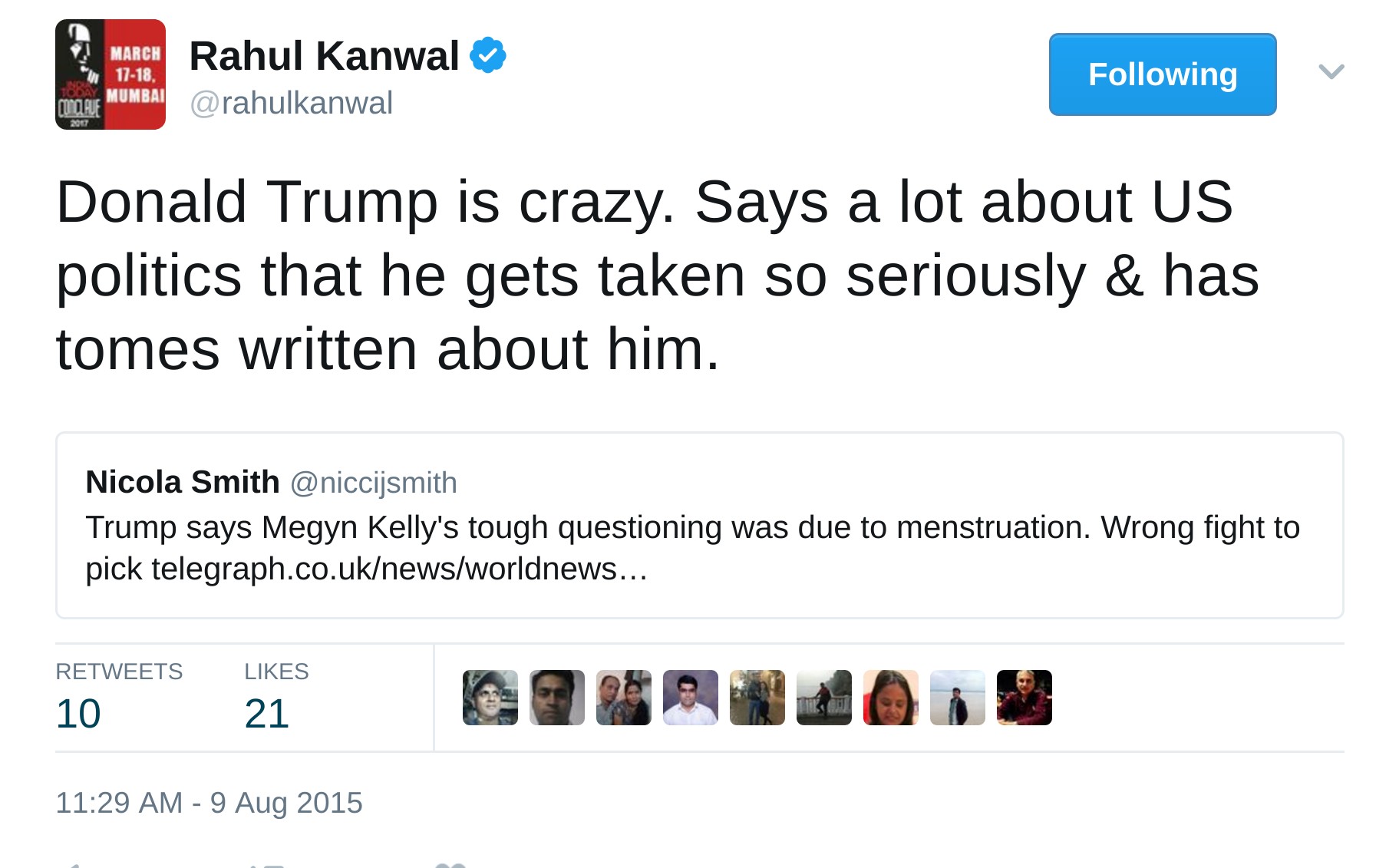Open liker avatar of man in white shirt
The width and height of the screenshot is (1399, 868).
pos(691,698)
